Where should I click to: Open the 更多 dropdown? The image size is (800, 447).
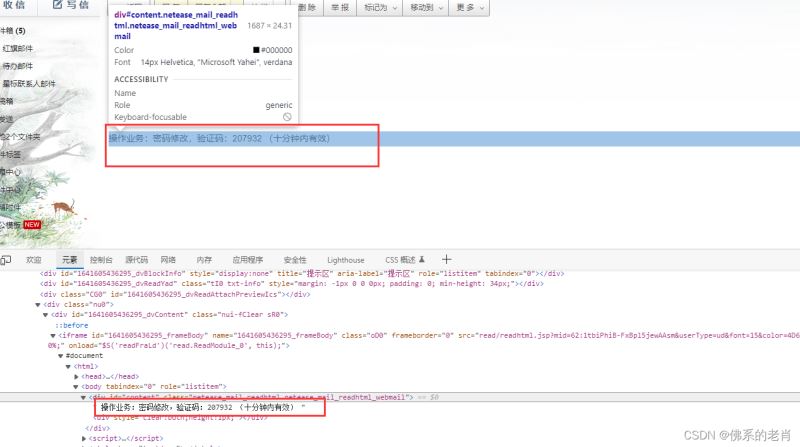(470, 7)
